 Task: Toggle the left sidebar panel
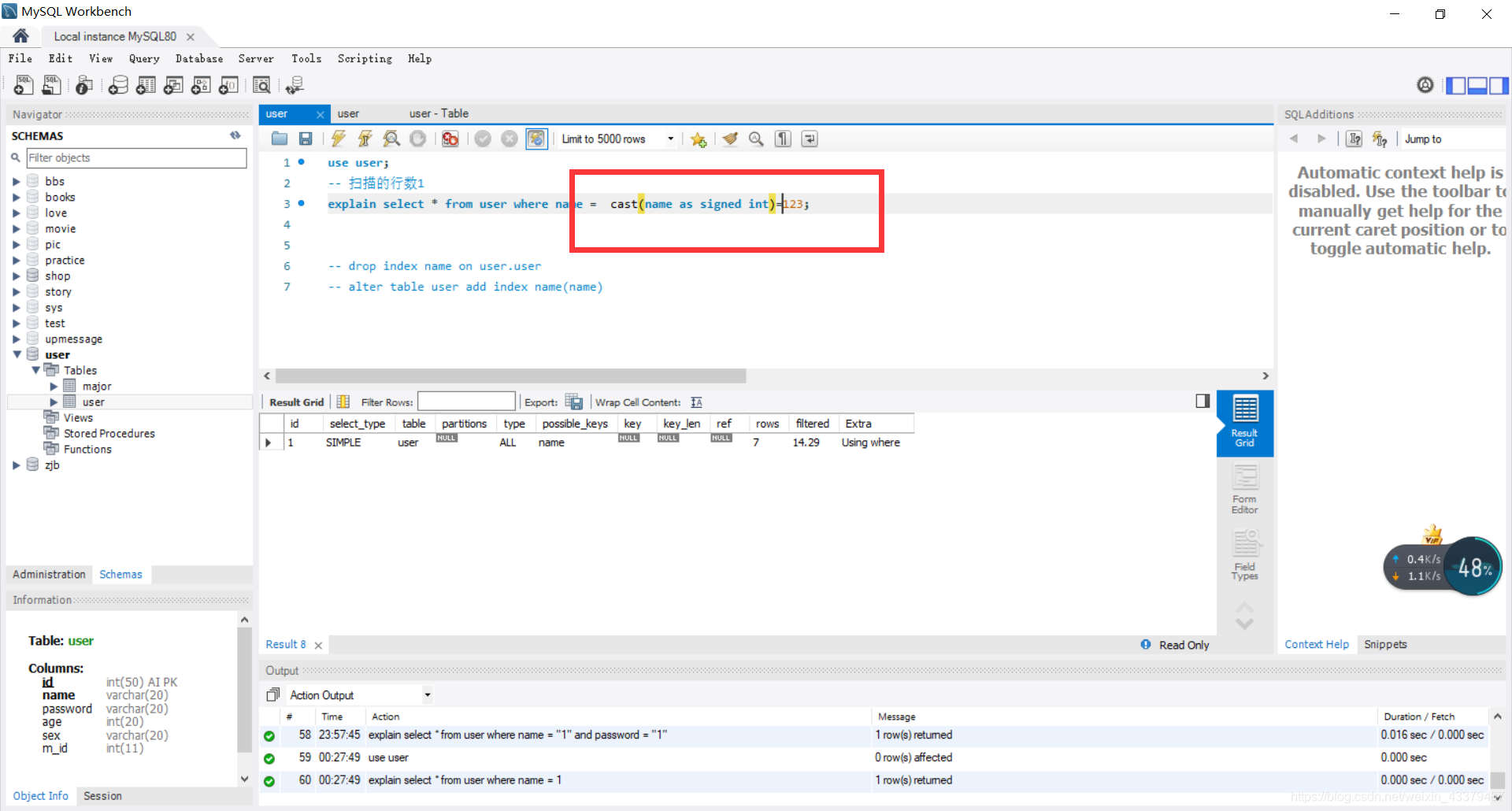tap(1456, 85)
